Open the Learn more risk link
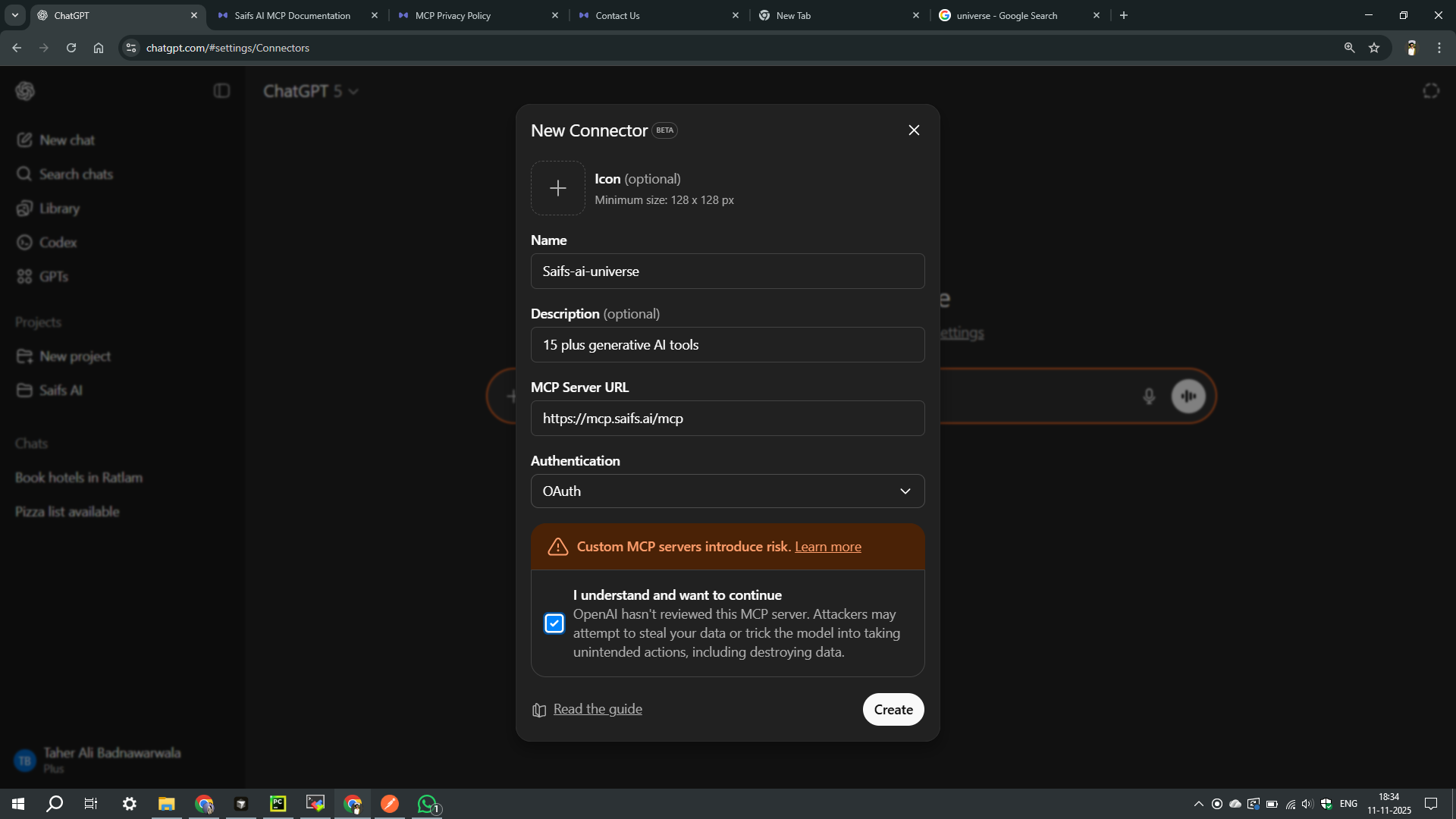The width and height of the screenshot is (1456, 819). [x=828, y=547]
